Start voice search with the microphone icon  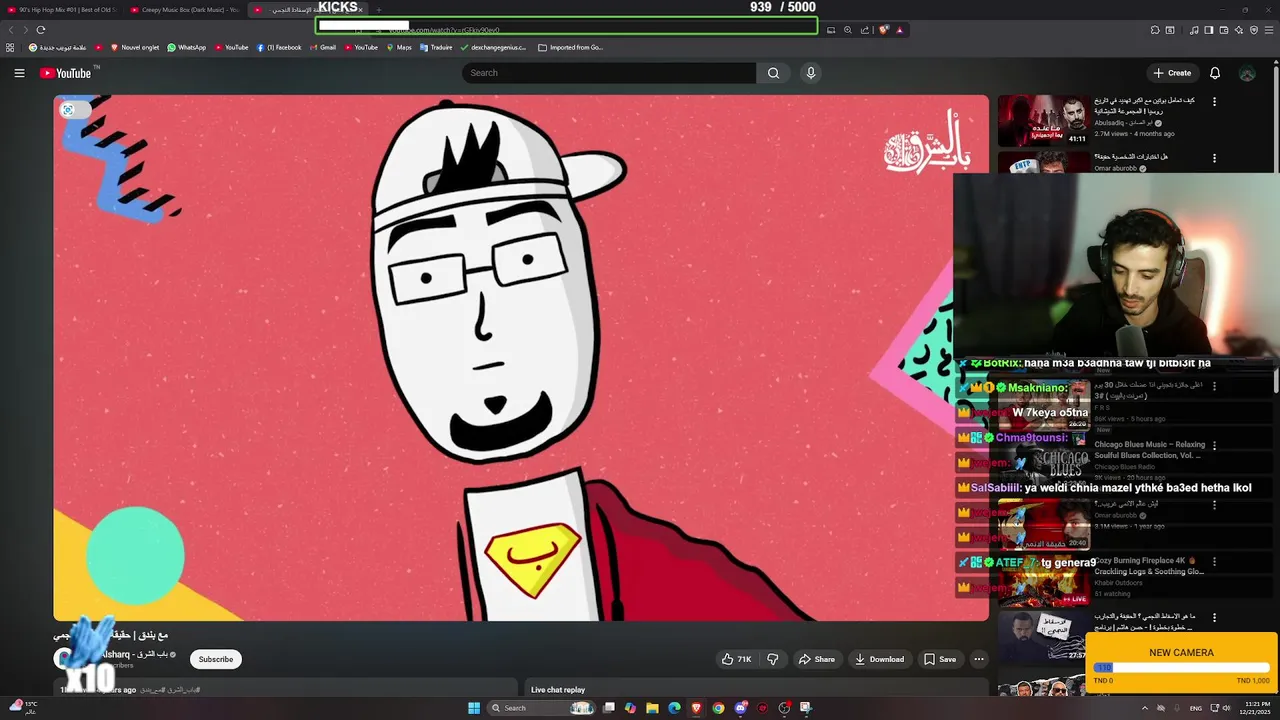[811, 73]
